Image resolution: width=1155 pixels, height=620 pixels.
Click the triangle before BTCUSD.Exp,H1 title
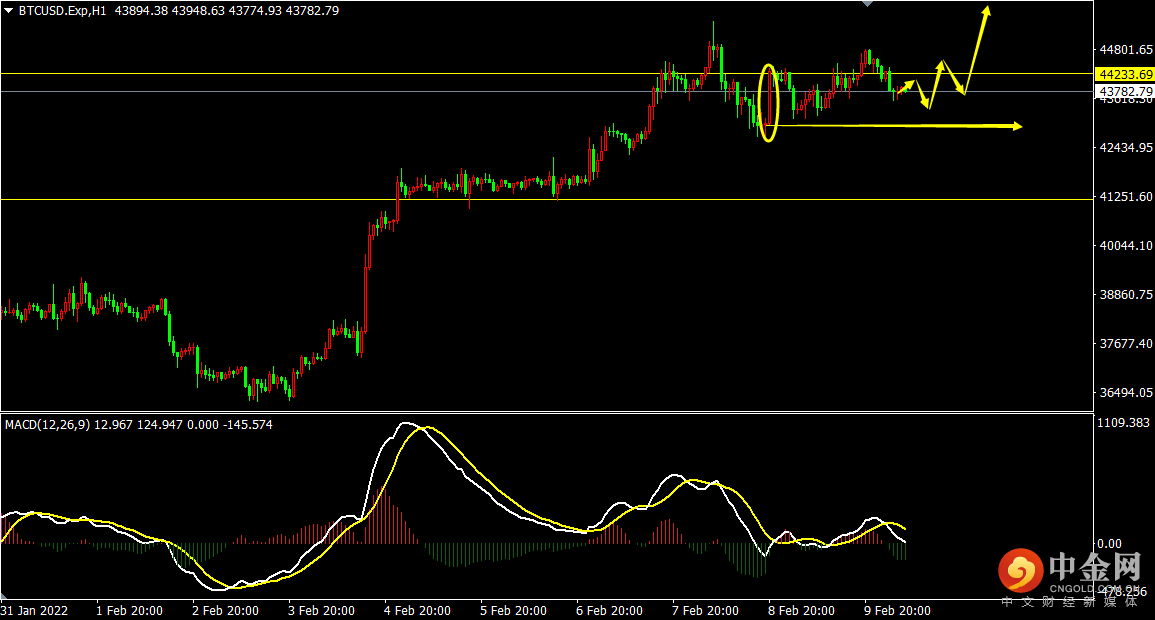click(x=9, y=11)
